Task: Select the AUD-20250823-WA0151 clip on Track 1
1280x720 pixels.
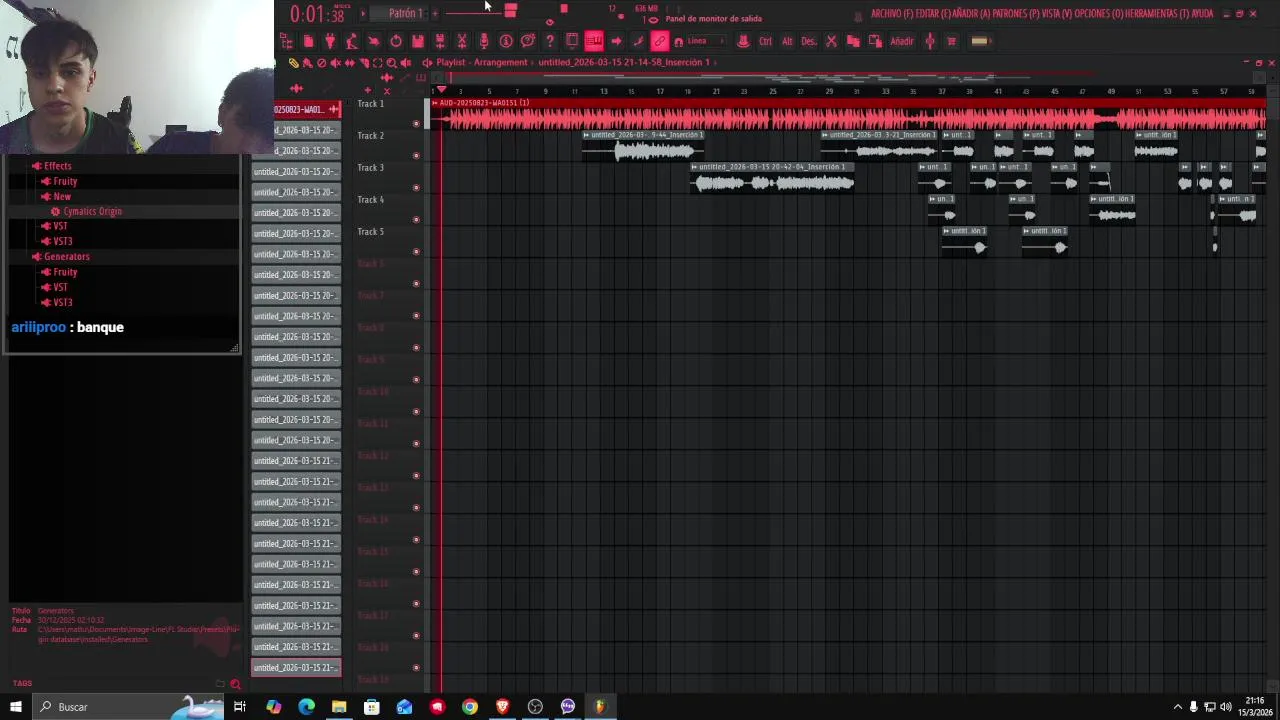Action: (850, 115)
